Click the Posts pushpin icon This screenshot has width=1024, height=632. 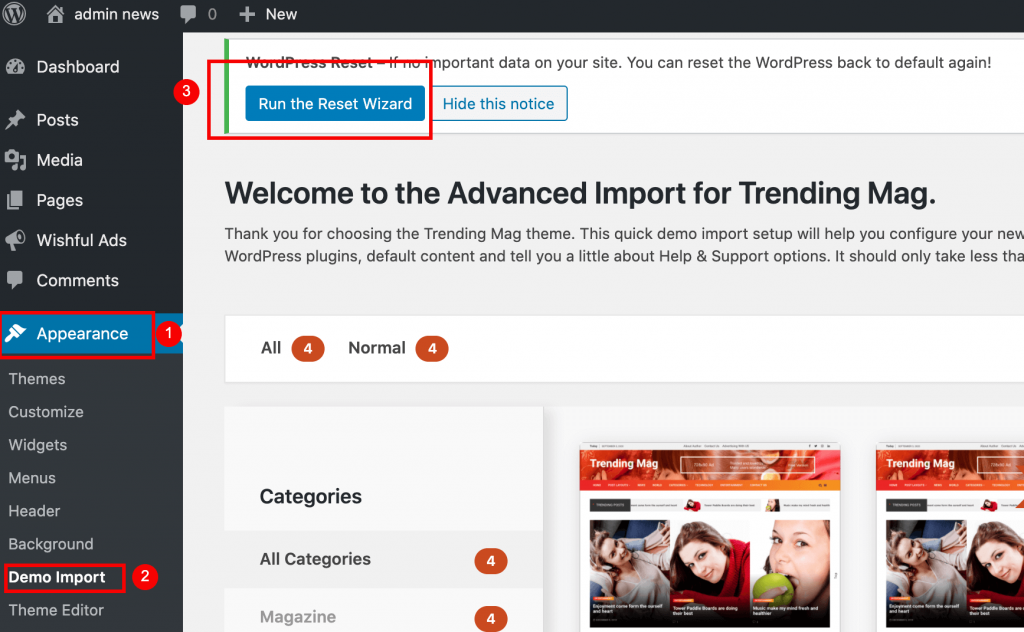click(16, 119)
